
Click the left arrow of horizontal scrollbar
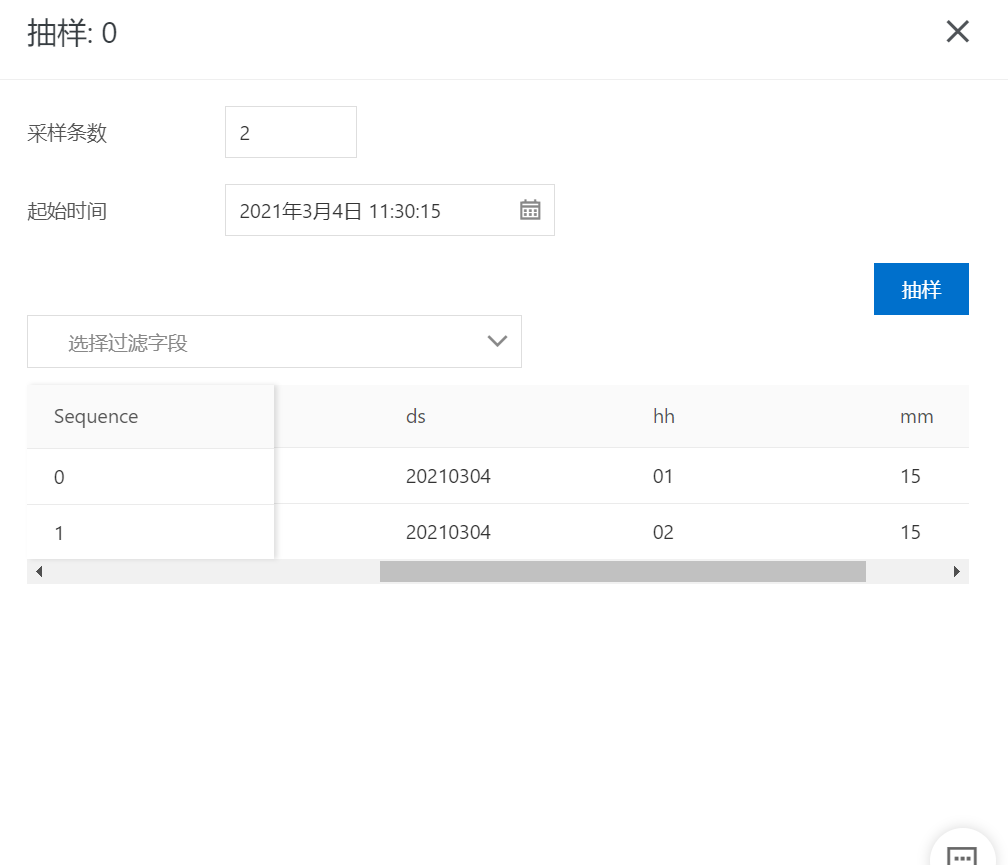pyautogui.click(x=39, y=571)
